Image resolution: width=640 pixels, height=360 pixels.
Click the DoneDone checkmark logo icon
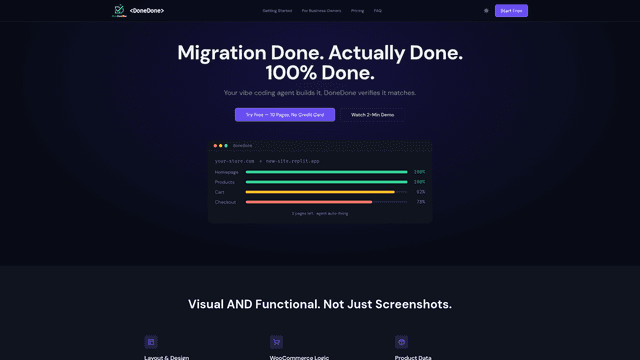pos(119,11)
